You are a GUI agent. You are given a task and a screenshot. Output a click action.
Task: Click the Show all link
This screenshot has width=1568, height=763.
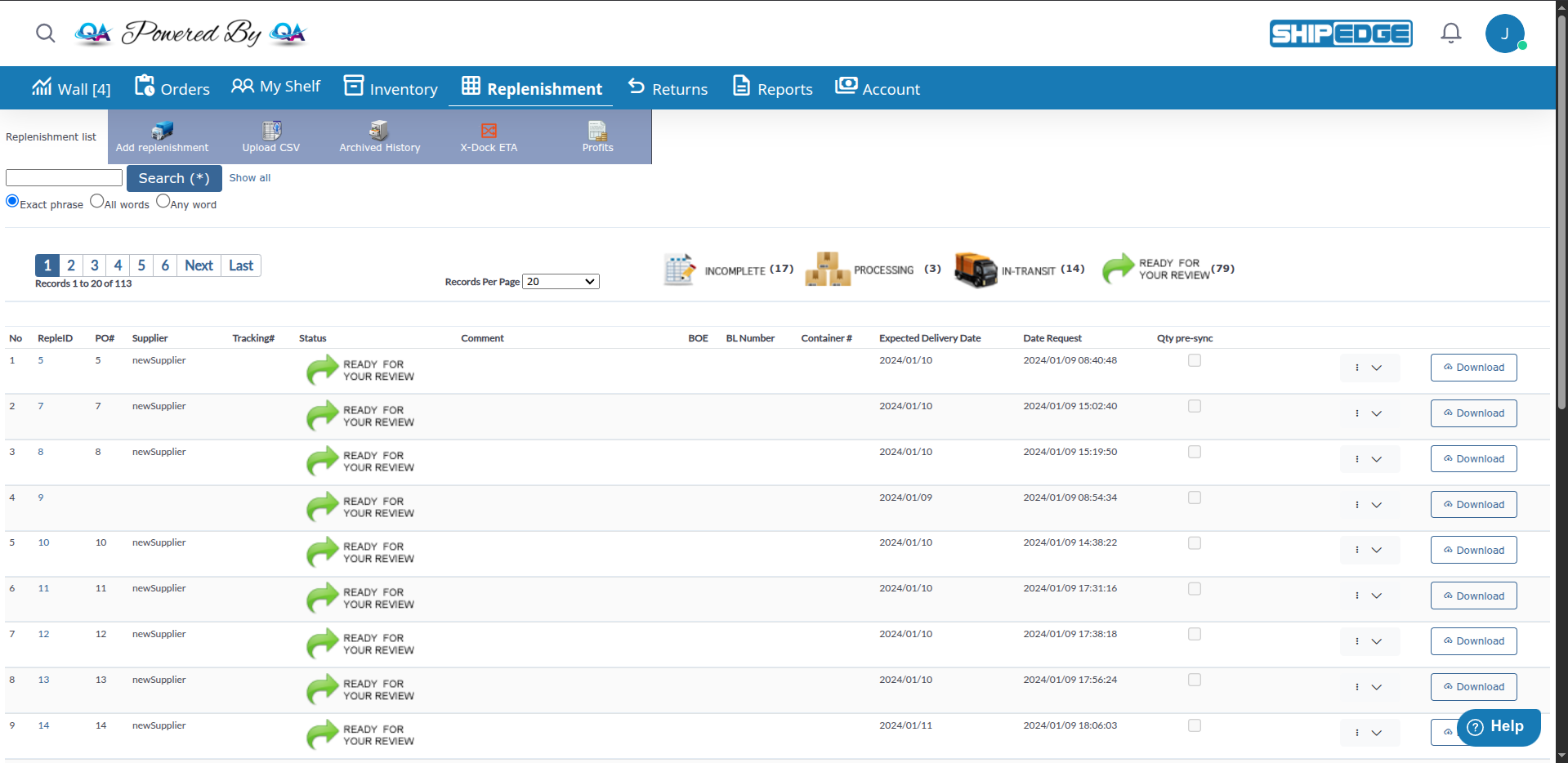coord(249,177)
